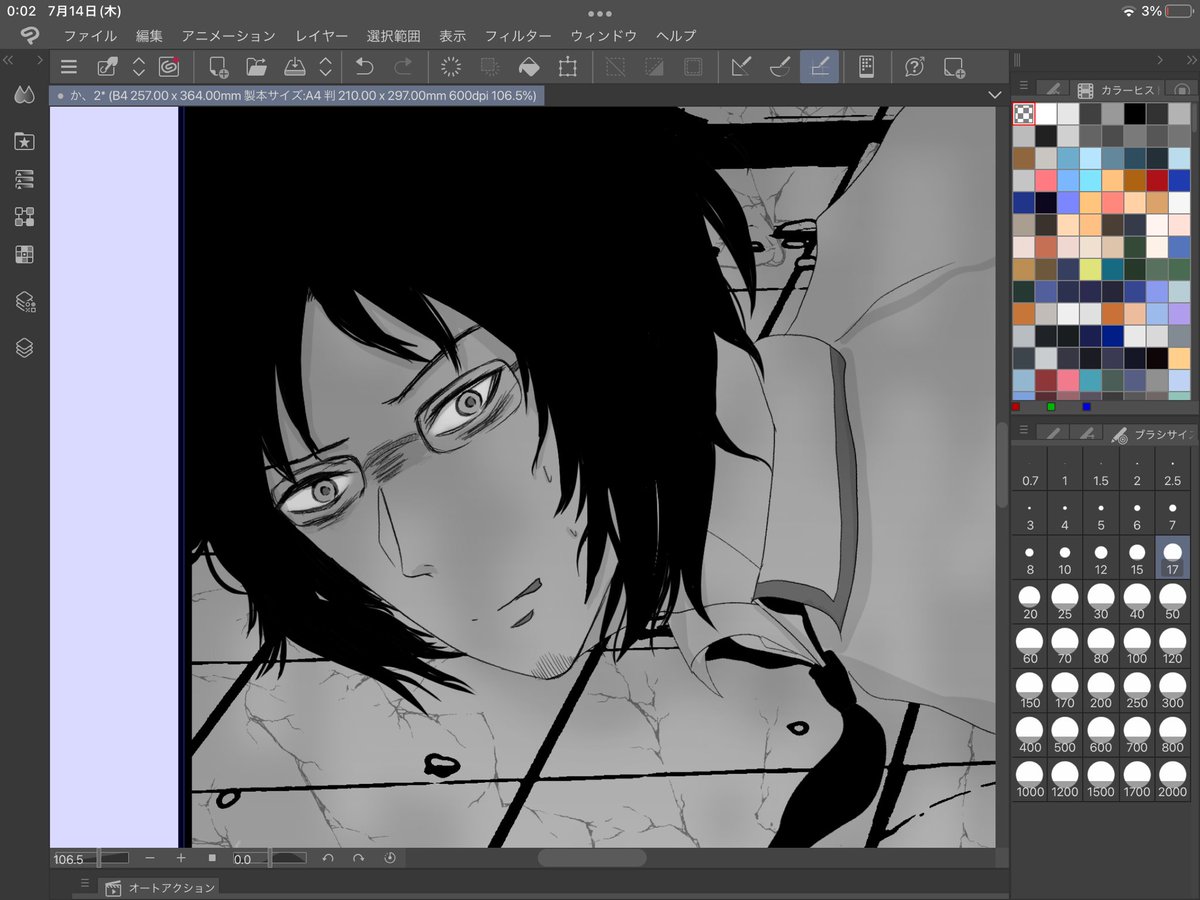
Task: Click the clear/delete spinner icon
Action: [451, 67]
